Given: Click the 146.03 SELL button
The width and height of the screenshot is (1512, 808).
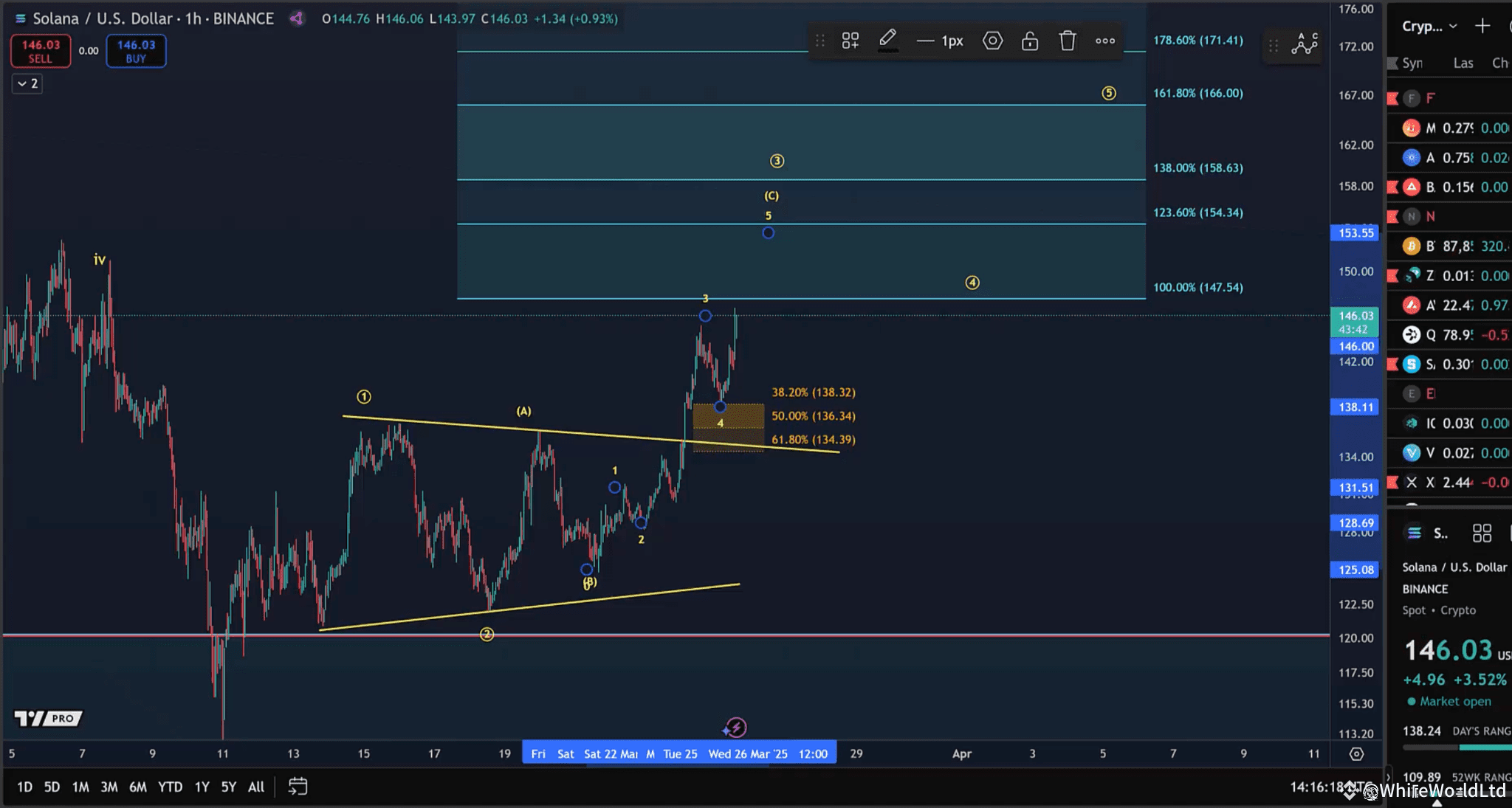Looking at the screenshot, I should [x=41, y=51].
